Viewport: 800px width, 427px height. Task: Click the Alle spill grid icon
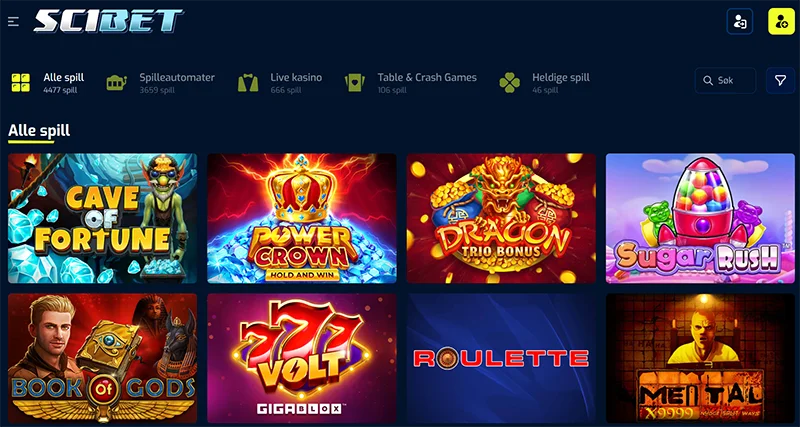pyautogui.click(x=21, y=83)
